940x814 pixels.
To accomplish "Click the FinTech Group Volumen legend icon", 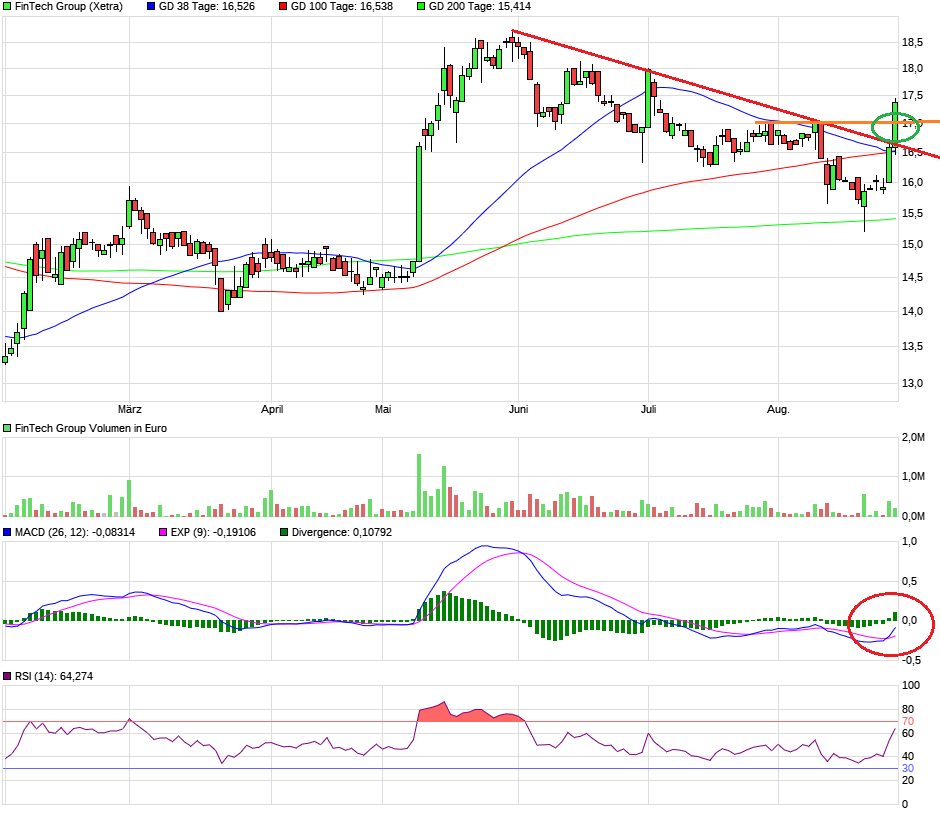I will 8,428.
